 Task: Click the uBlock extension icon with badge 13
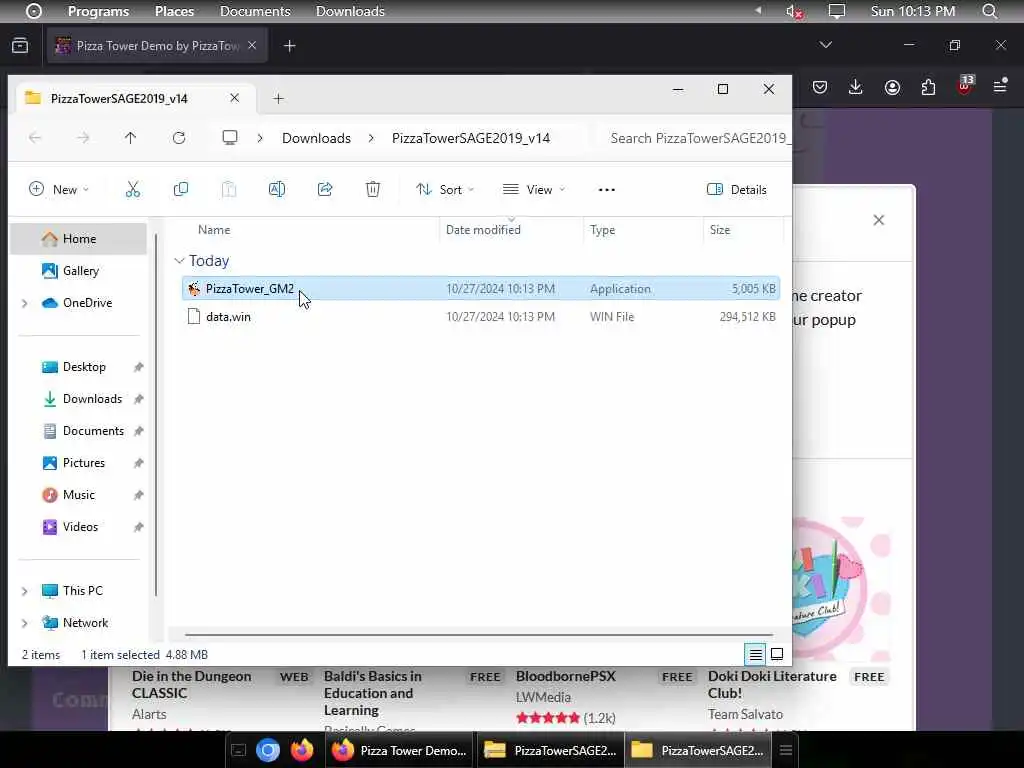pos(965,85)
